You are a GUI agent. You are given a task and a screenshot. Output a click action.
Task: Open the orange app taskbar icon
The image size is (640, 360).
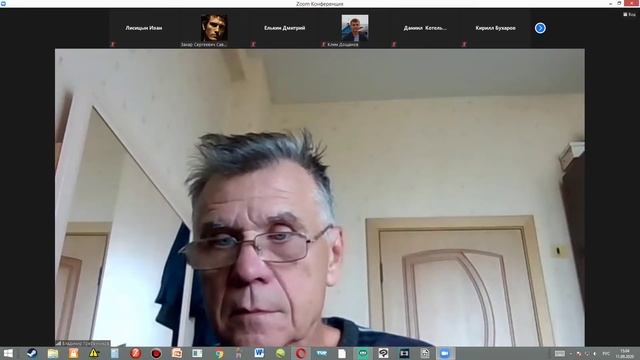click(73, 353)
